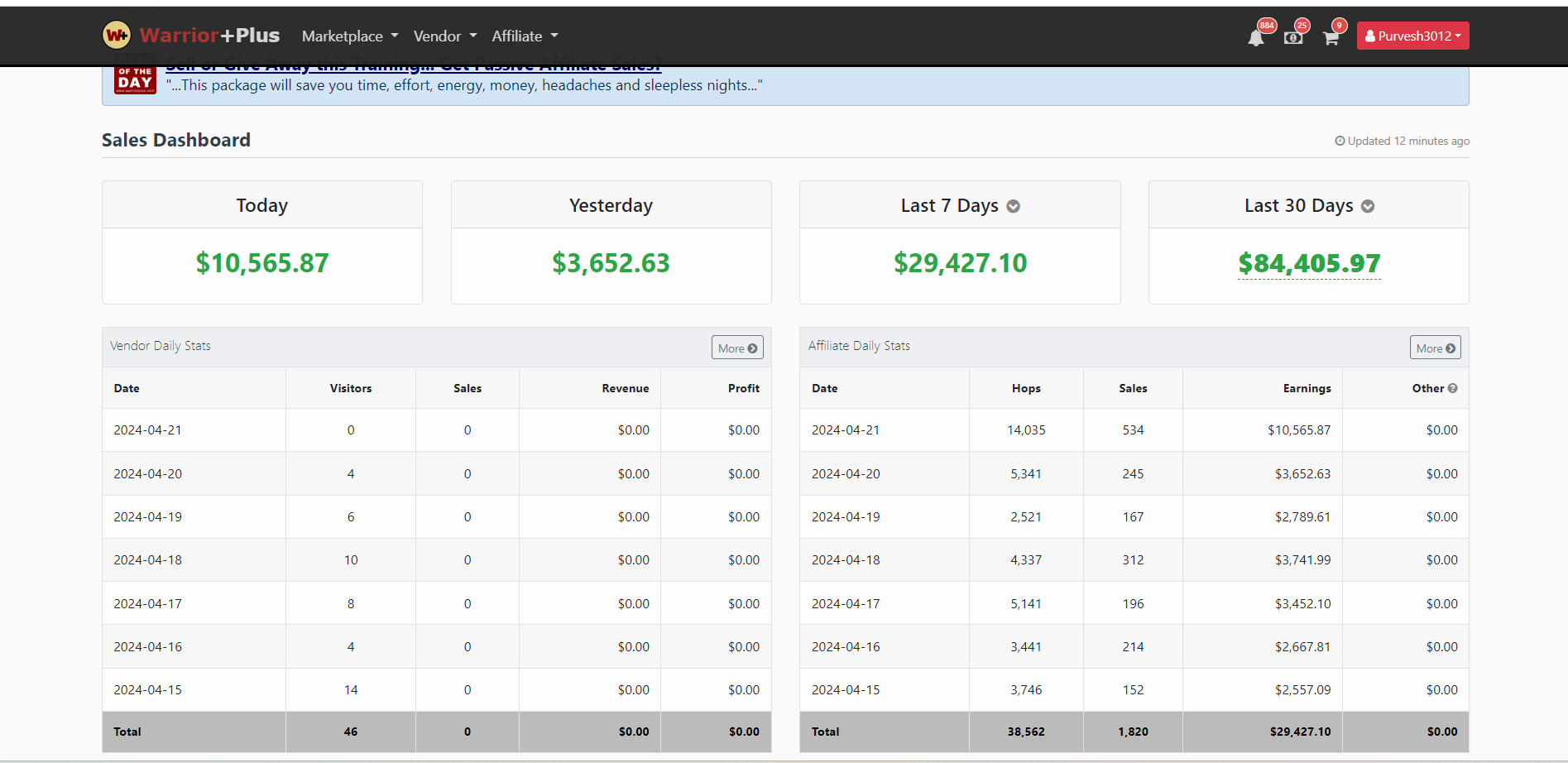Open the Purvesh3012 account dropdown
The image size is (1568, 763).
1412,36
